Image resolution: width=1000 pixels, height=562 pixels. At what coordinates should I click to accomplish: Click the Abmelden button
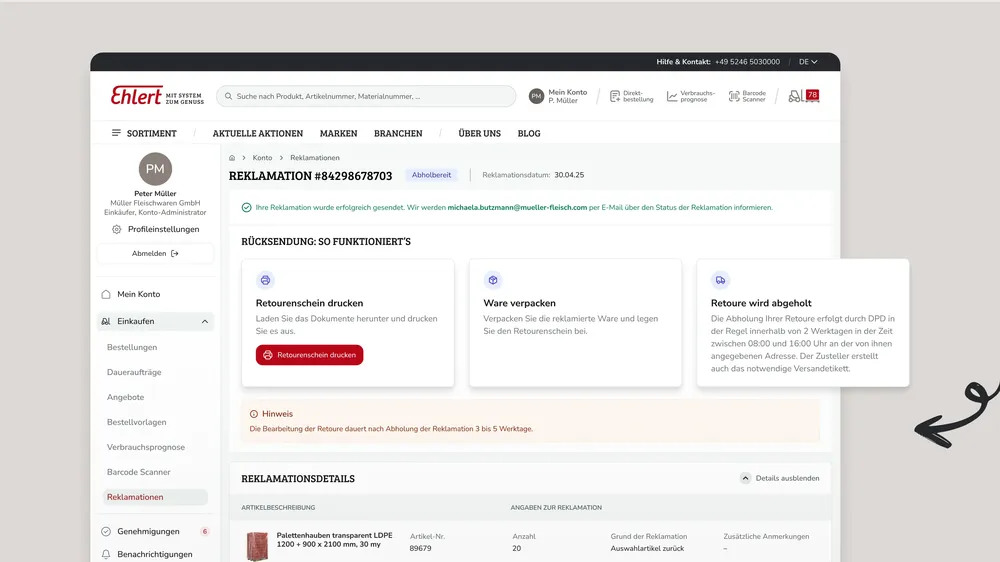click(x=155, y=253)
